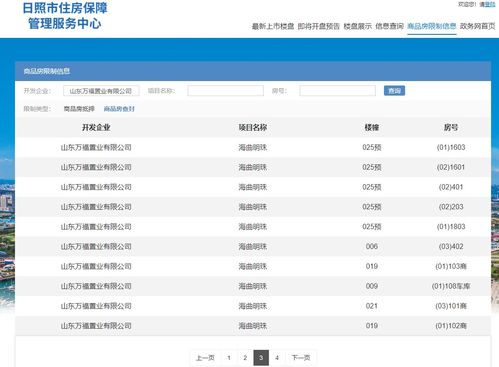Click building 019 in the (01)103商 row

pyautogui.click(x=372, y=266)
